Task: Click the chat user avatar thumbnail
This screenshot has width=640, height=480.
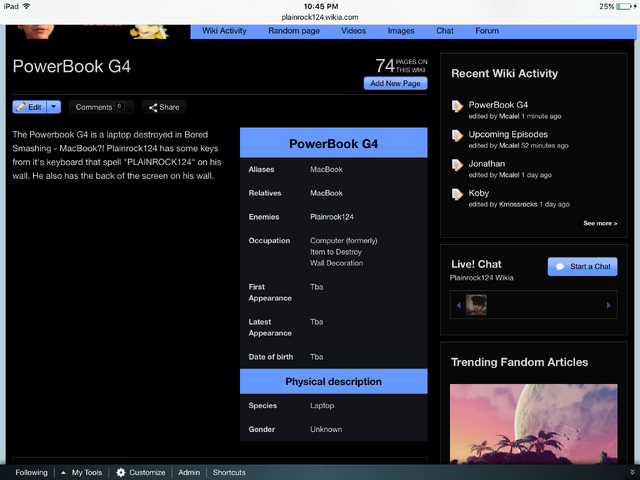Action: tap(476, 304)
